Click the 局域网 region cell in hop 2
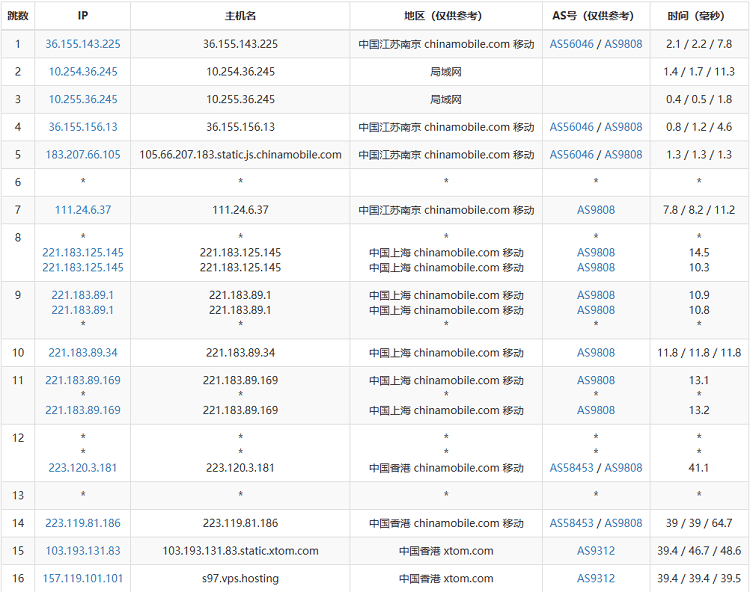The image size is (750, 592). pyautogui.click(x=446, y=72)
